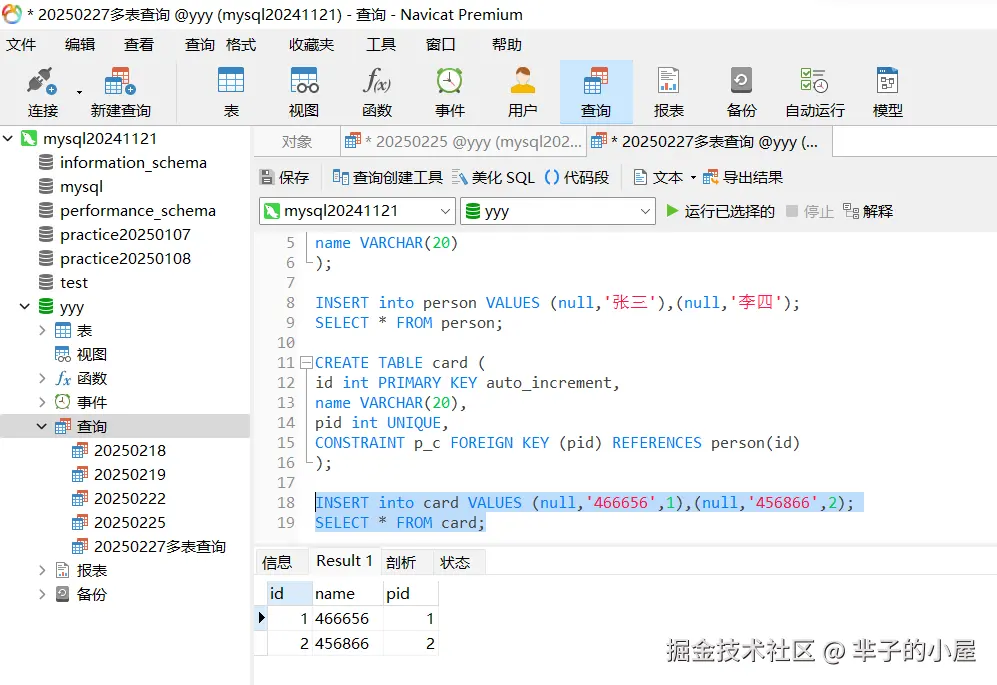Open the mysql20241121 connection combo box
The image size is (997, 685).
tap(357, 211)
